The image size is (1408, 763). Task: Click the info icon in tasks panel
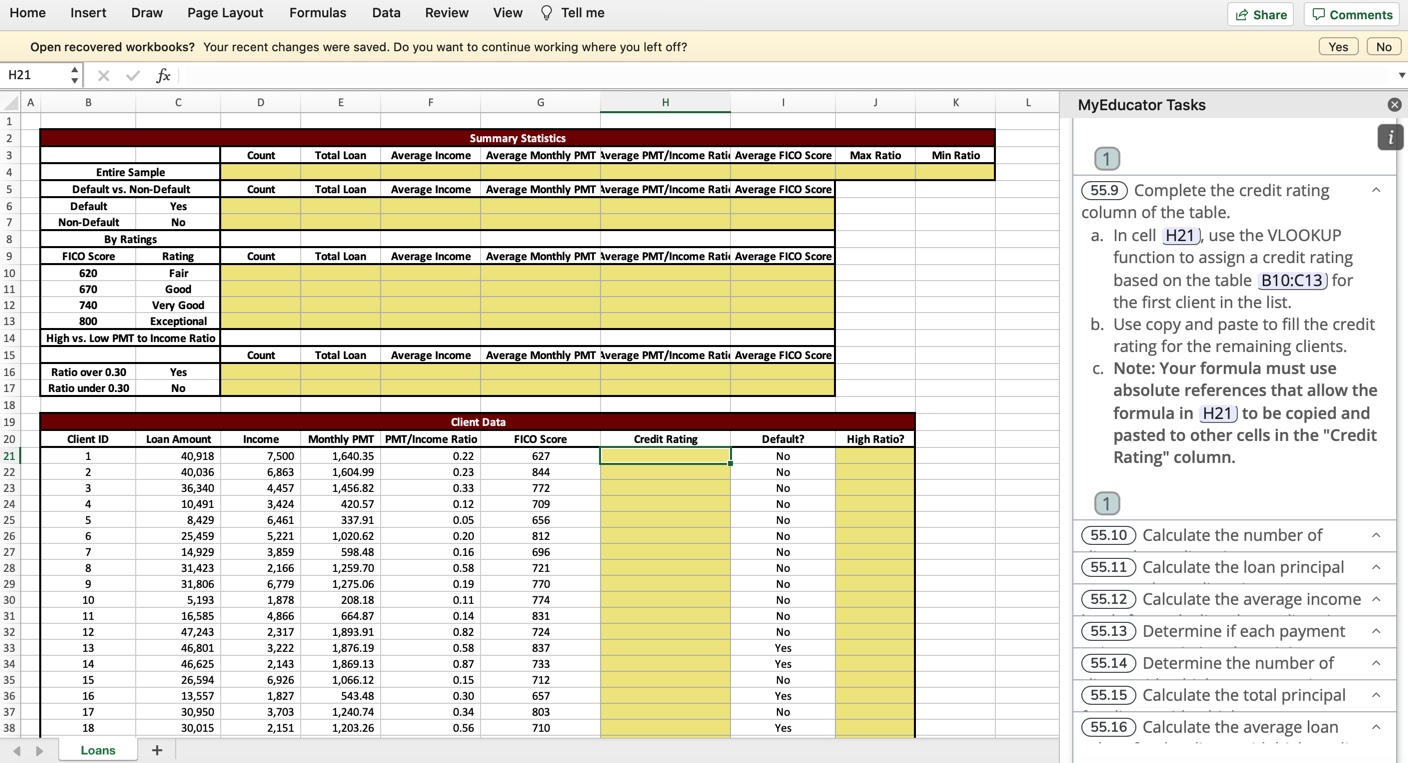(1389, 137)
